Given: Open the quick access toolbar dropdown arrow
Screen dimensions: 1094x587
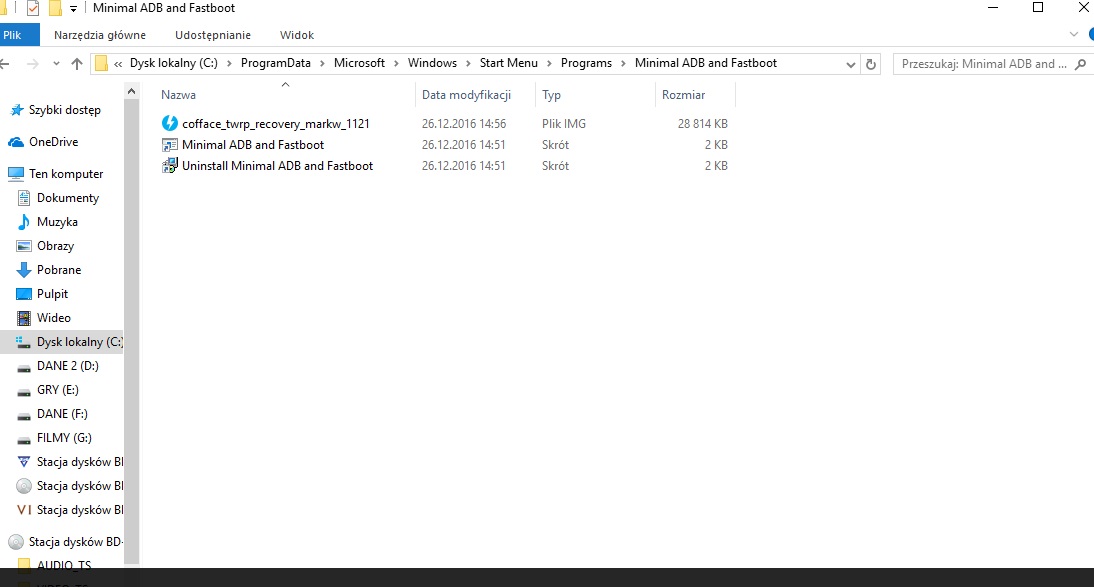Looking at the screenshot, I should coord(73,9).
